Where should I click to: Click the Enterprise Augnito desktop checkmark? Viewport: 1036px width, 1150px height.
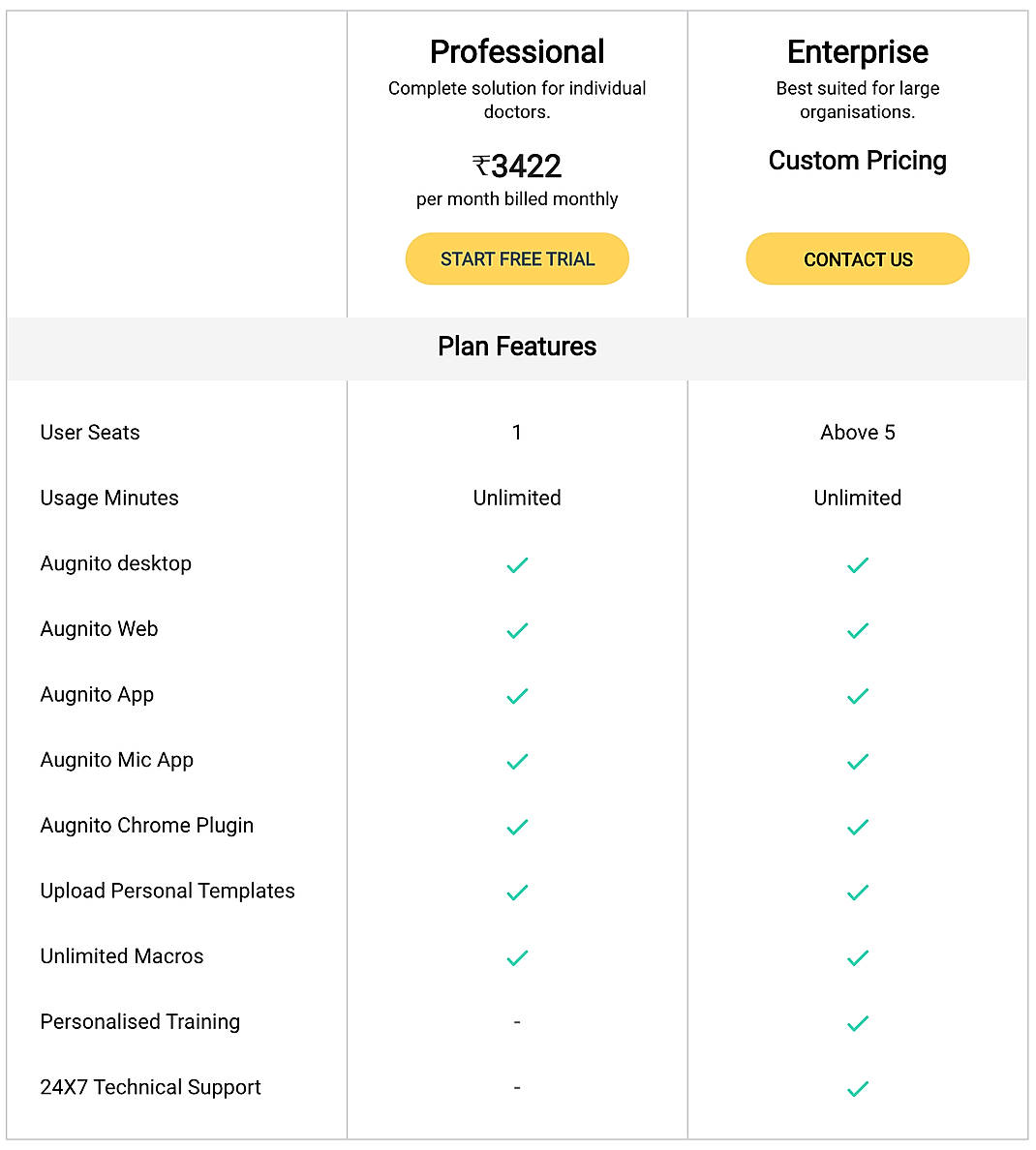[x=857, y=565]
